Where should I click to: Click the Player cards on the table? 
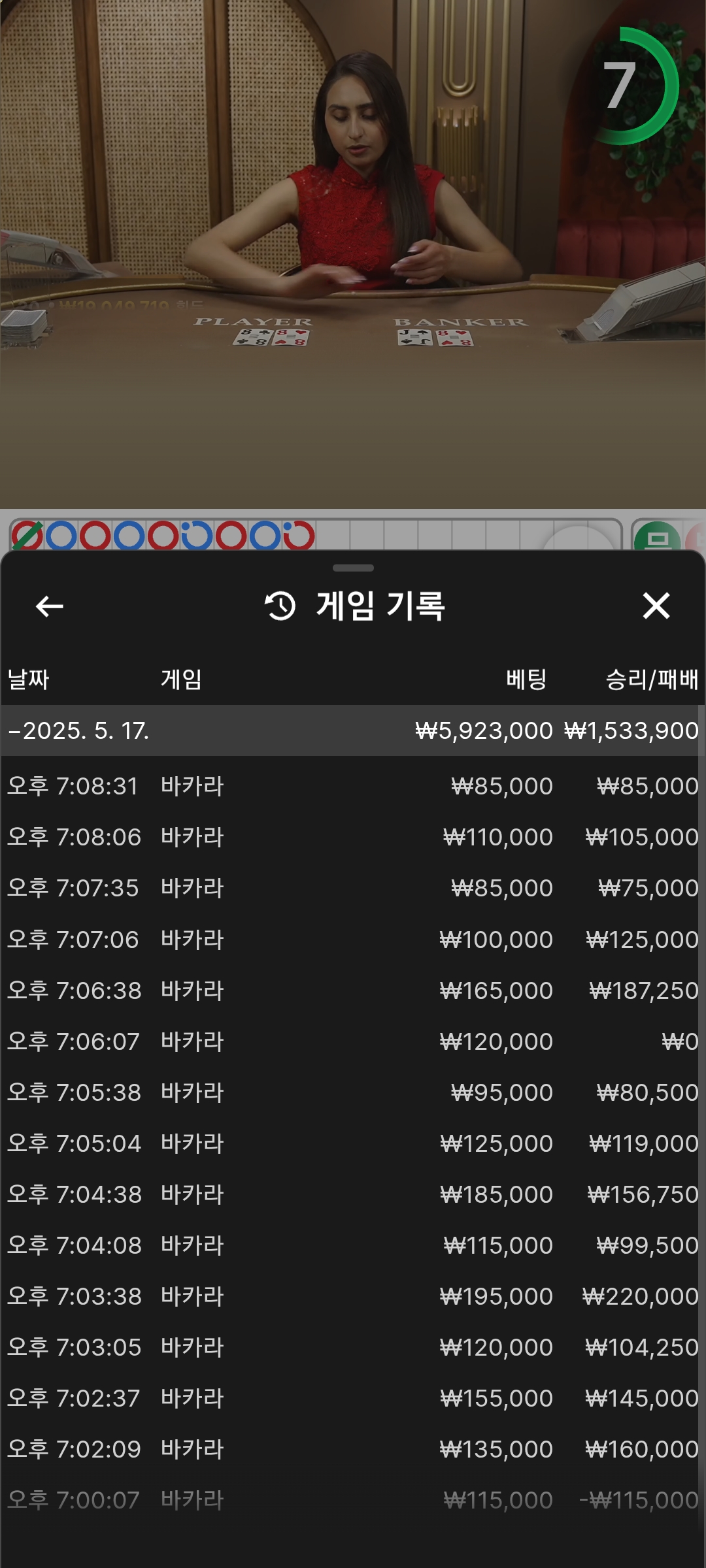(271, 337)
